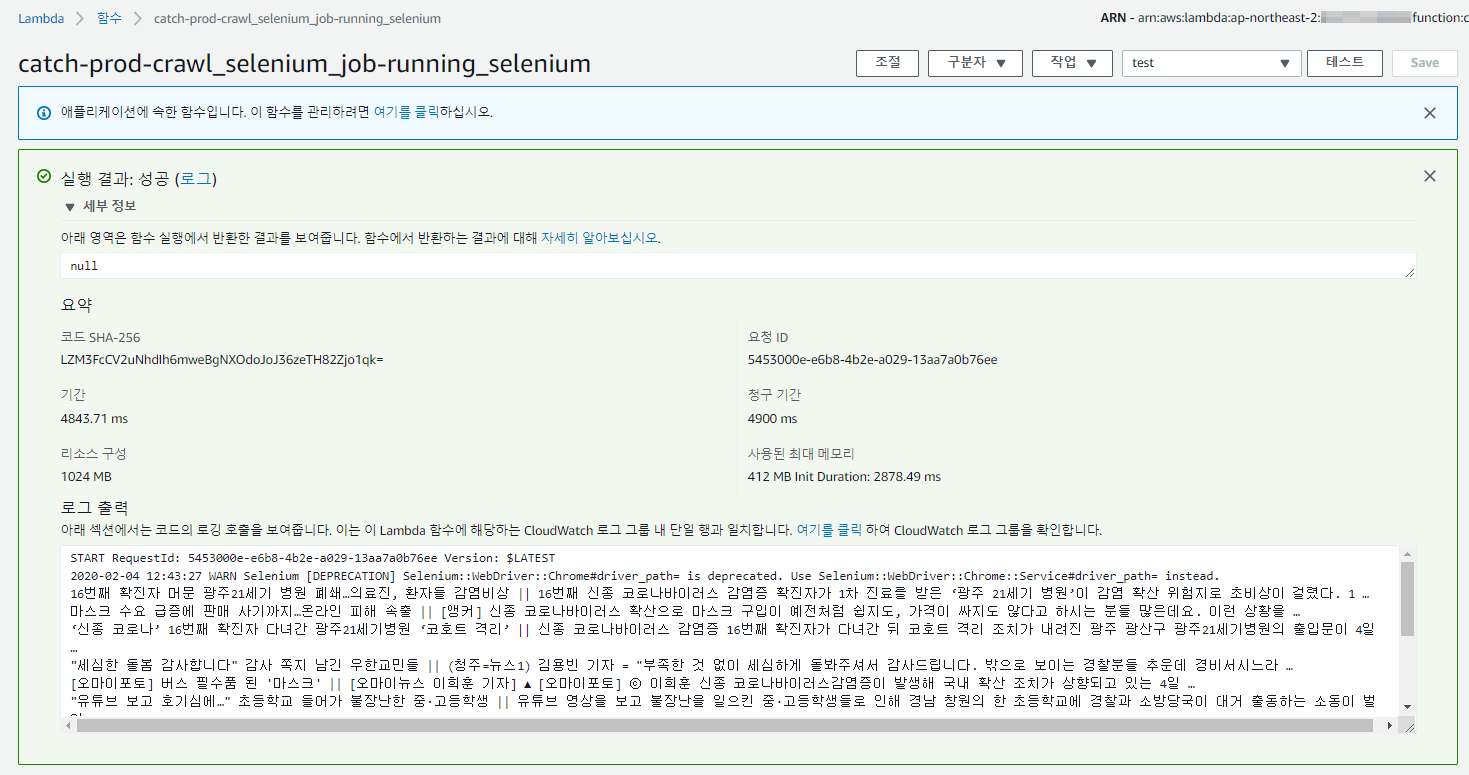Open CloudWatch log group 여기를 클릭 link
This screenshot has height=775, width=1469.
(x=829, y=530)
